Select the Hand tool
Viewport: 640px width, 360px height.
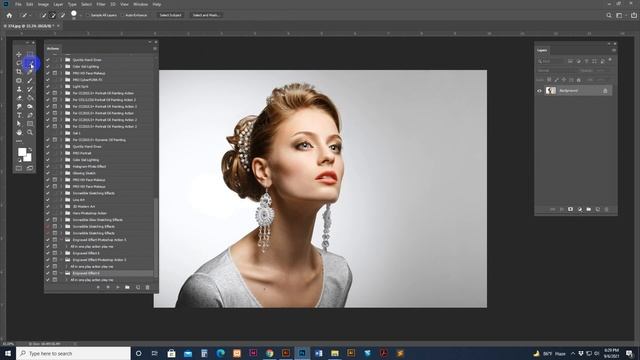coord(19,132)
